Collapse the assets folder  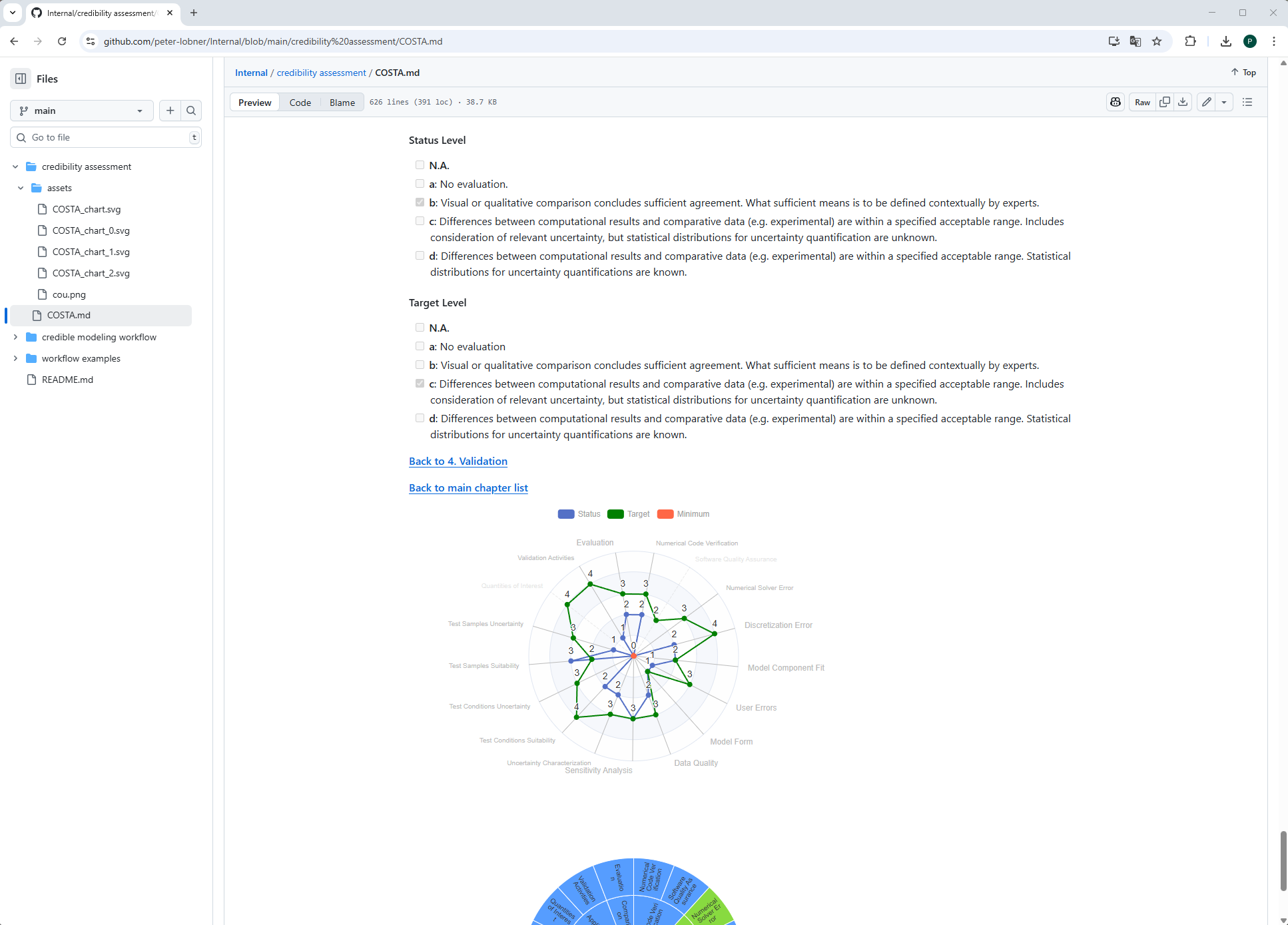[21, 188]
